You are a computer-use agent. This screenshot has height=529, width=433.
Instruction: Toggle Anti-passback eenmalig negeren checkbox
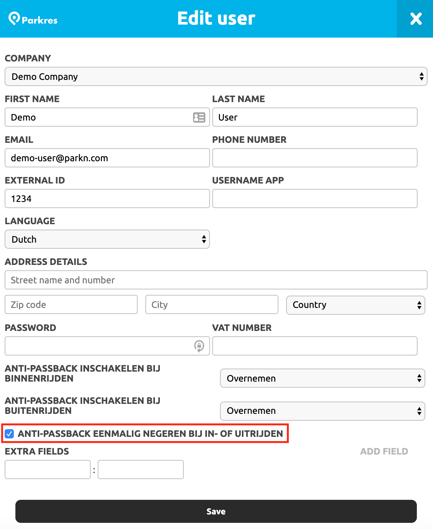9,434
